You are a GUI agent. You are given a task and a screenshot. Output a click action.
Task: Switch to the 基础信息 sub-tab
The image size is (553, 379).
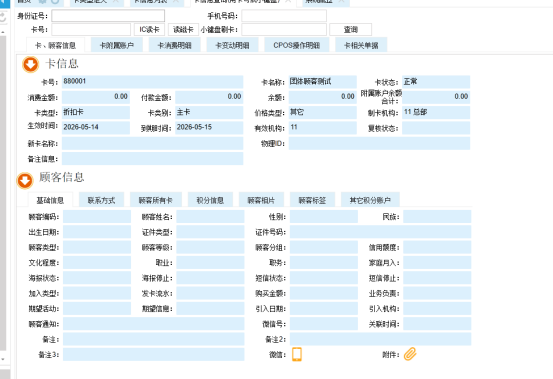(50, 200)
